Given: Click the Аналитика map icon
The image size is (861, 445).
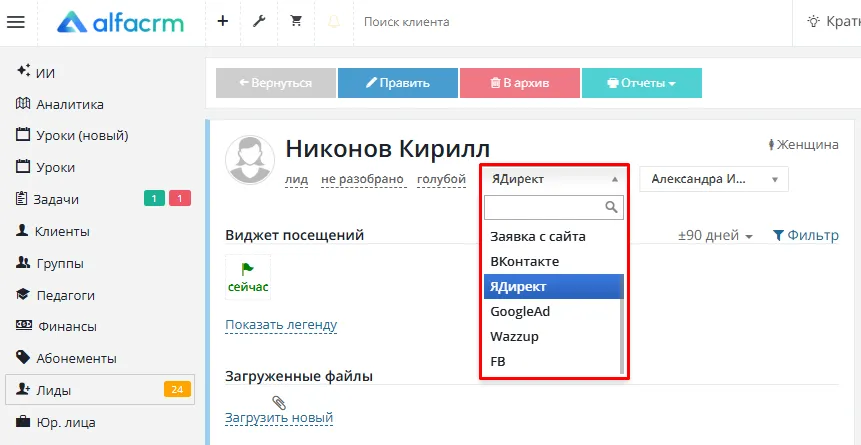Looking at the screenshot, I should 23,103.
